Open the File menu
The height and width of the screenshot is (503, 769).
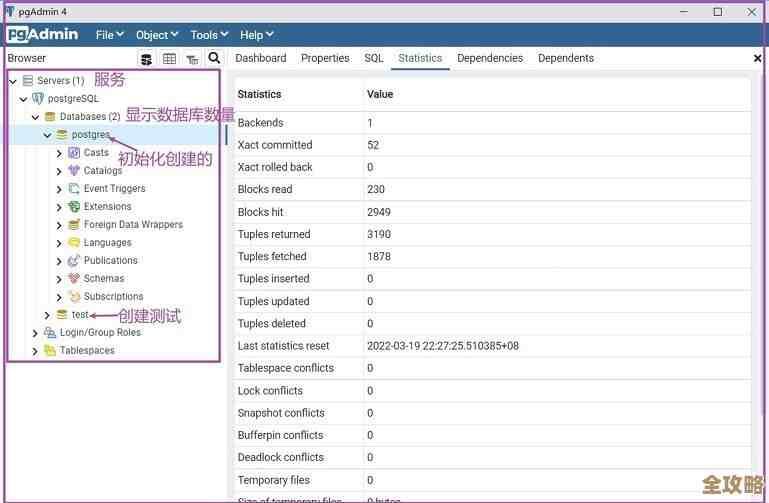(109, 35)
